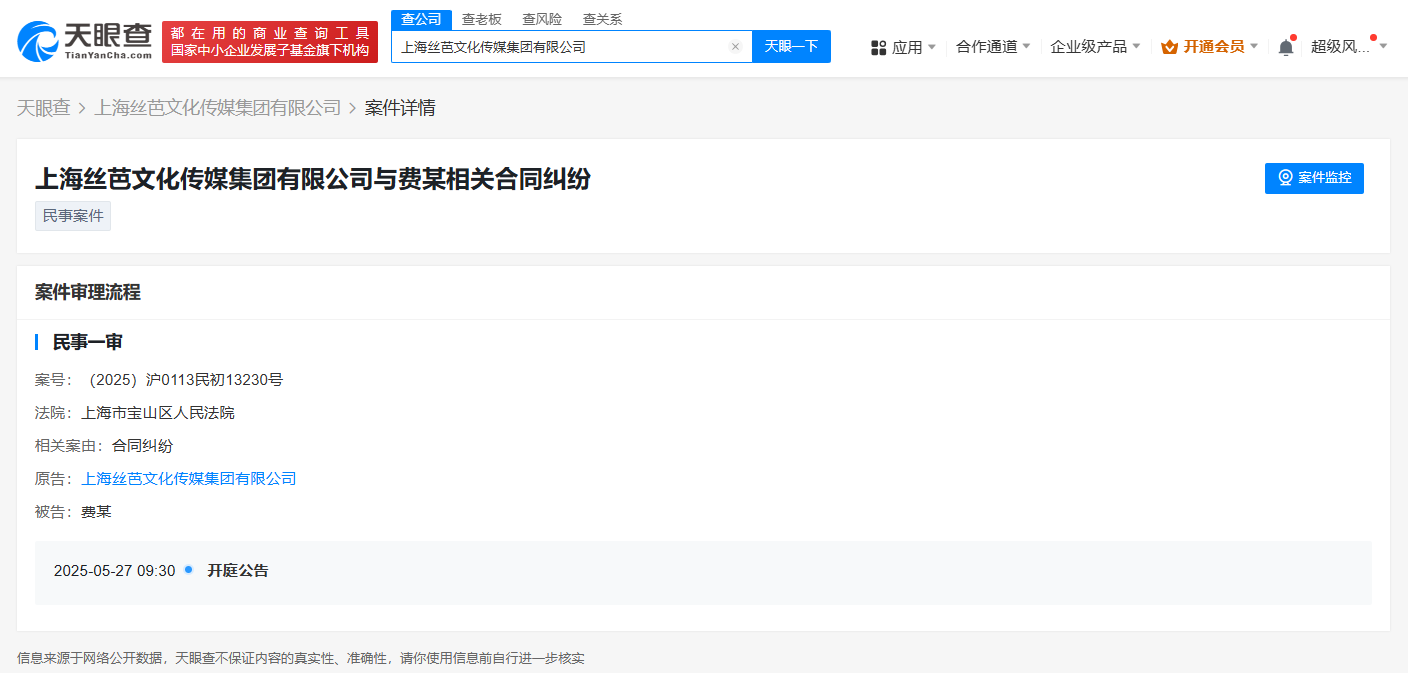Expand the 合作通道 dropdown menu
The image size is (1408, 673).
[x=993, y=47]
